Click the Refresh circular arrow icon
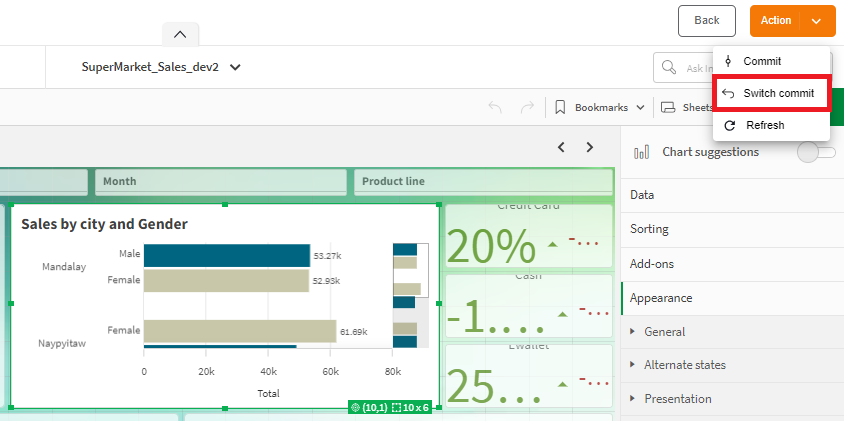The height and width of the screenshot is (421, 844). tap(729, 125)
